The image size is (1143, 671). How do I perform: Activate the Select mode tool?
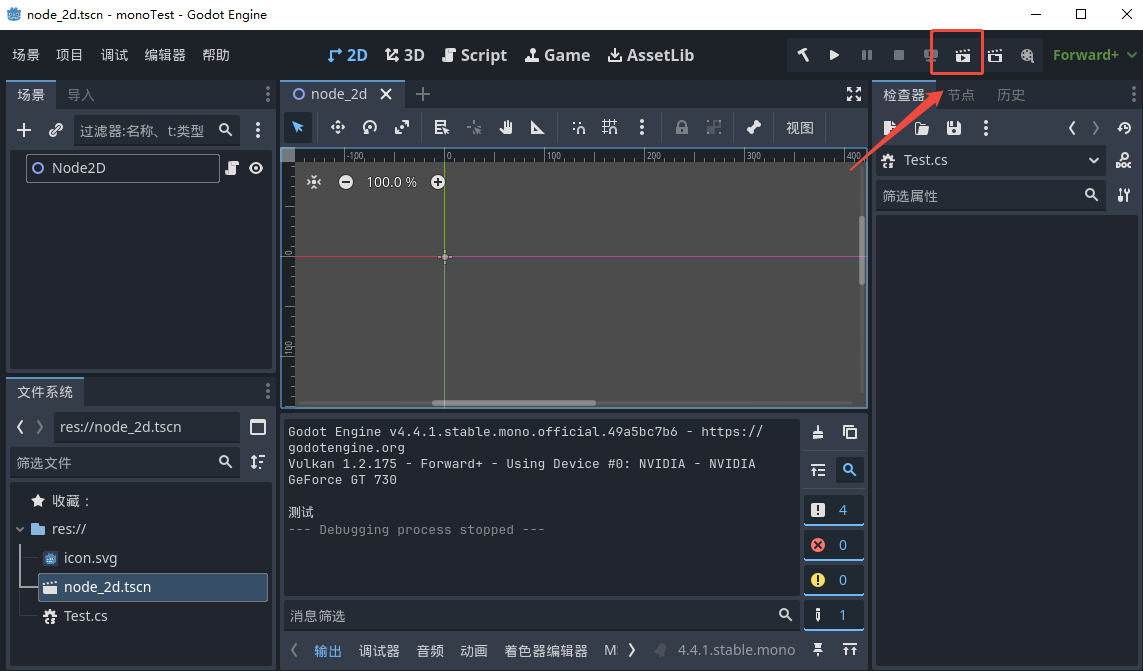[297, 128]
